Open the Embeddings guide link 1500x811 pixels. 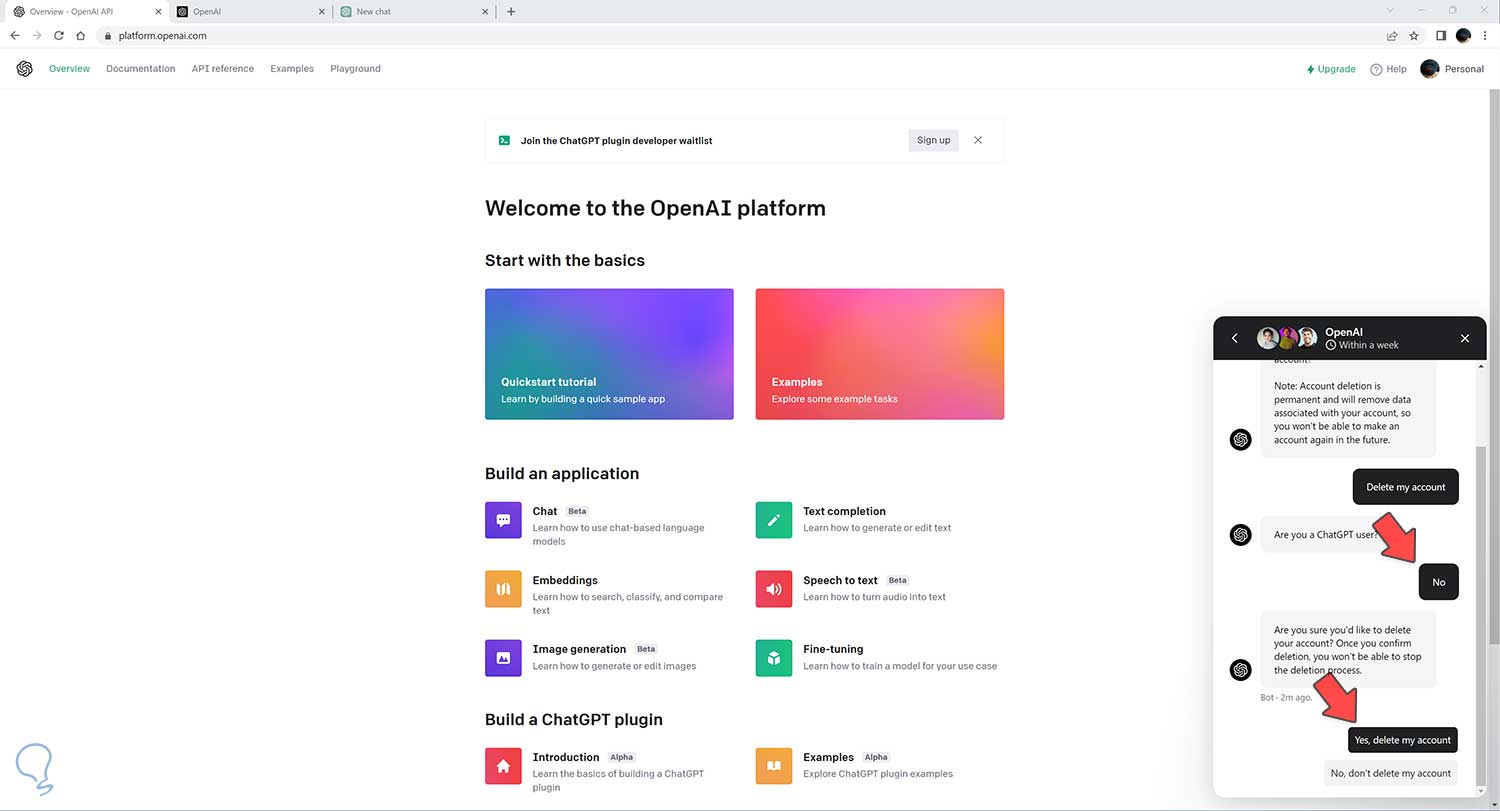tap(565, 580)
